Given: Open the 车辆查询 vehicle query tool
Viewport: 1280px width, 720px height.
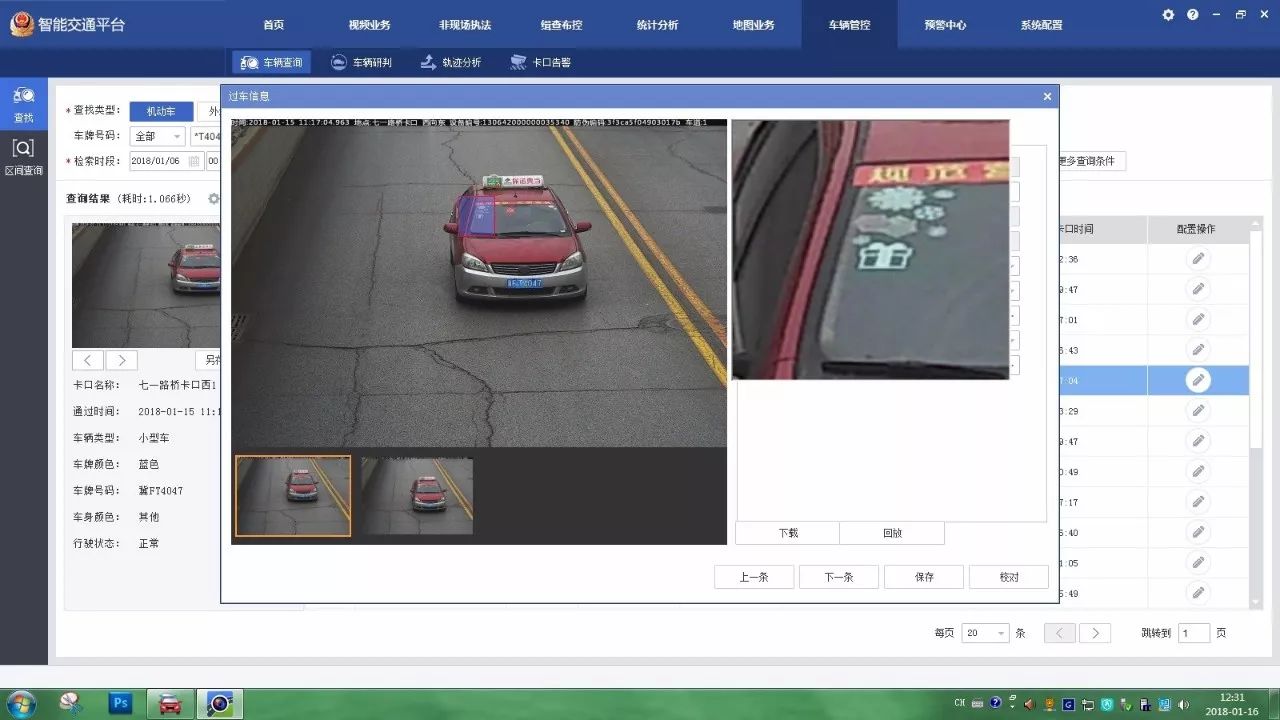Looking at the screenshot, I should pos(271,62).
